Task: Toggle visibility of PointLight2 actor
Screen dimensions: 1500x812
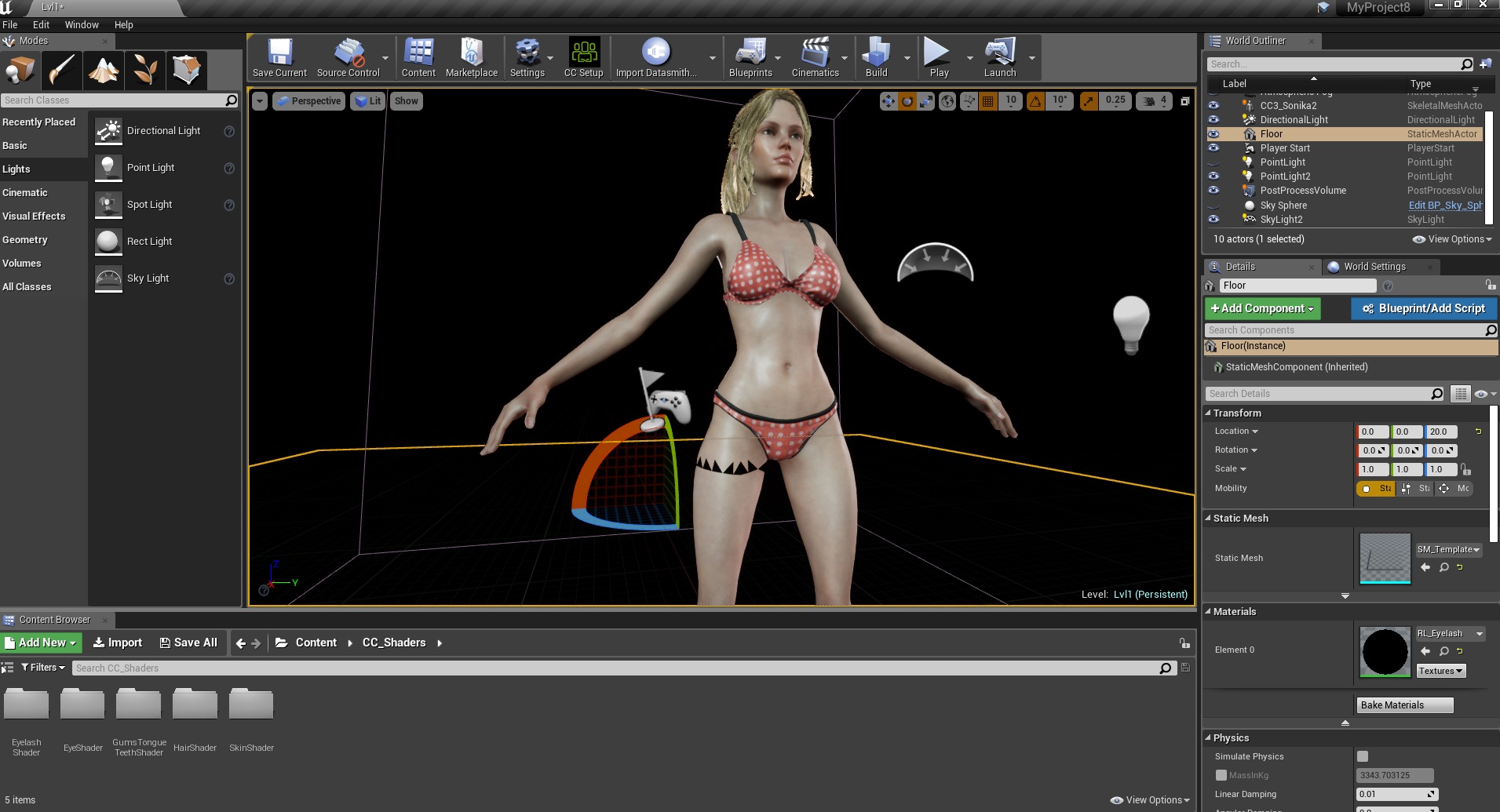Action: (x=1214, y=176)
